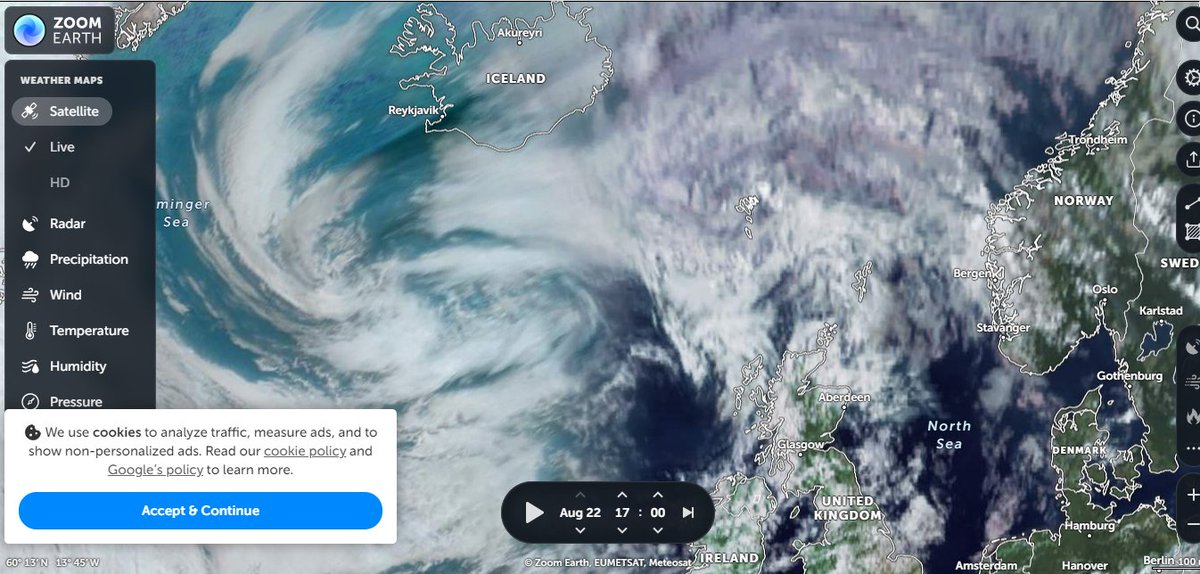
Task: Open the settings gear
Action: click(x=1191, y=78)
